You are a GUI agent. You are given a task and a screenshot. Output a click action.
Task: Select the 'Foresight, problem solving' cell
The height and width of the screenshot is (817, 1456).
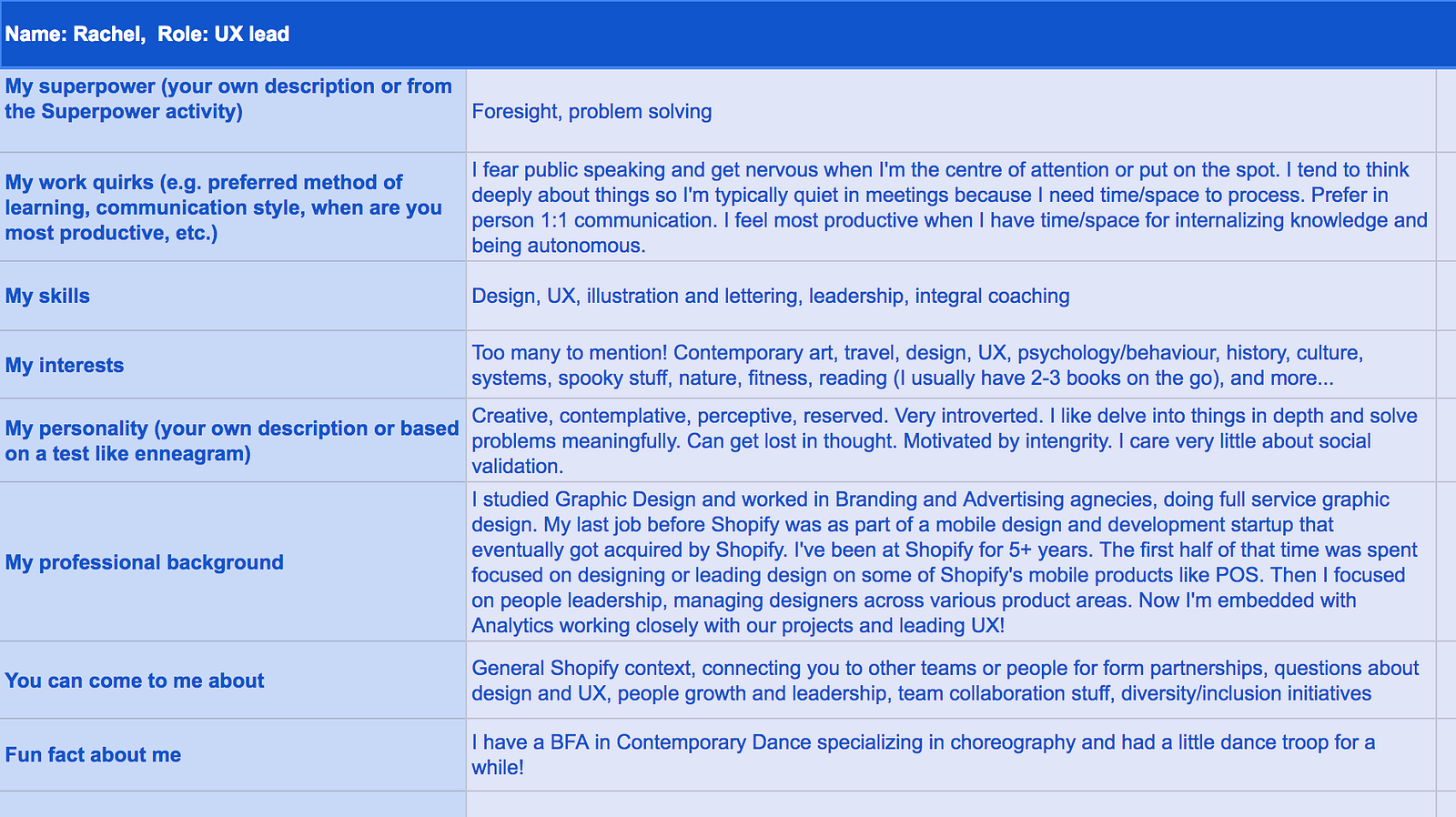coord(951,110)
